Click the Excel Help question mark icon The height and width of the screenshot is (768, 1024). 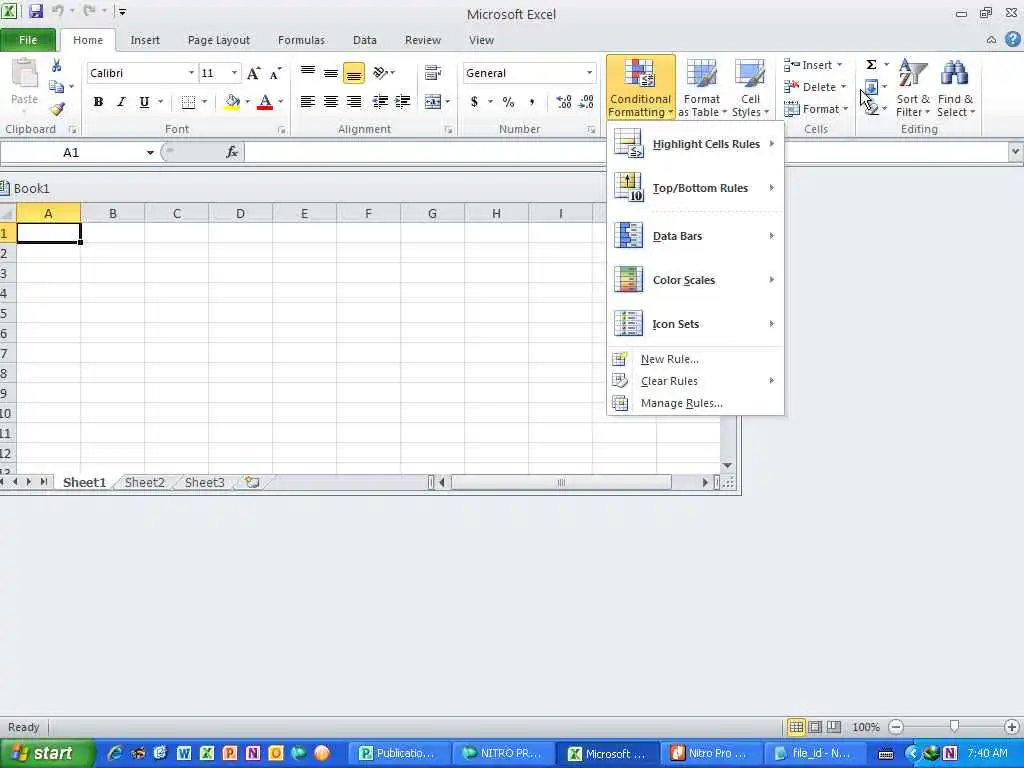click(1013, 39)
